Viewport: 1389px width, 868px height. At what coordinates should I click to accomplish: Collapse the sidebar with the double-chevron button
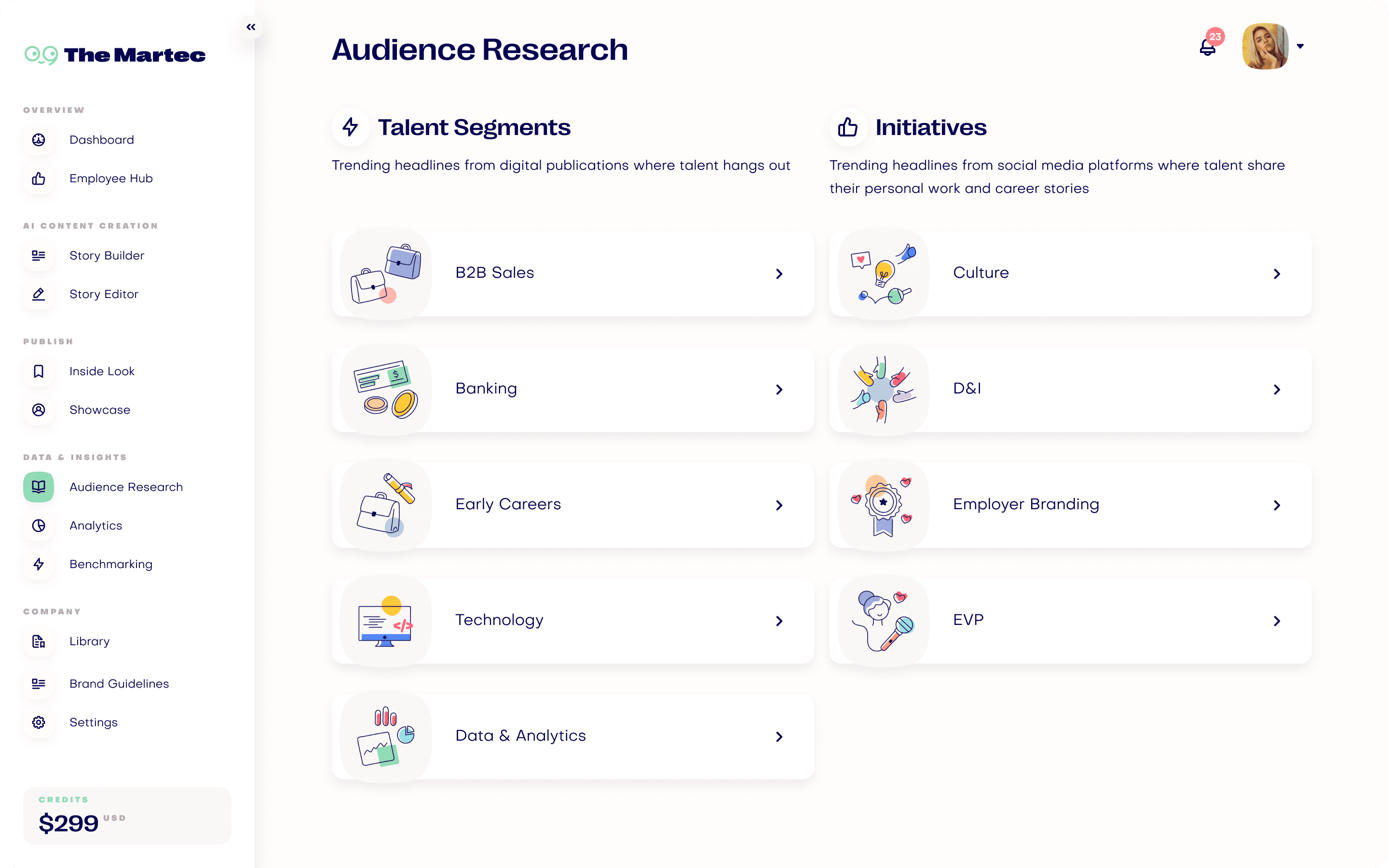point(250,27)
